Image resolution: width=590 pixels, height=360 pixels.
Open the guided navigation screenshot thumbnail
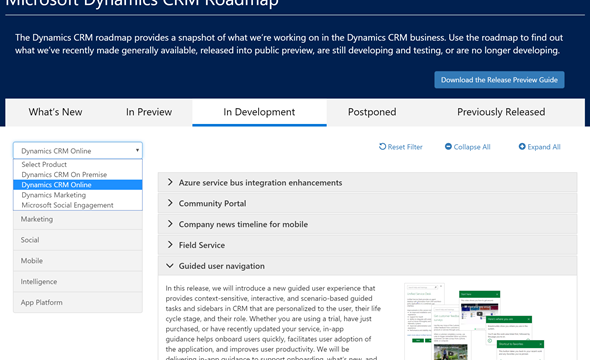(x=475, y=322)
